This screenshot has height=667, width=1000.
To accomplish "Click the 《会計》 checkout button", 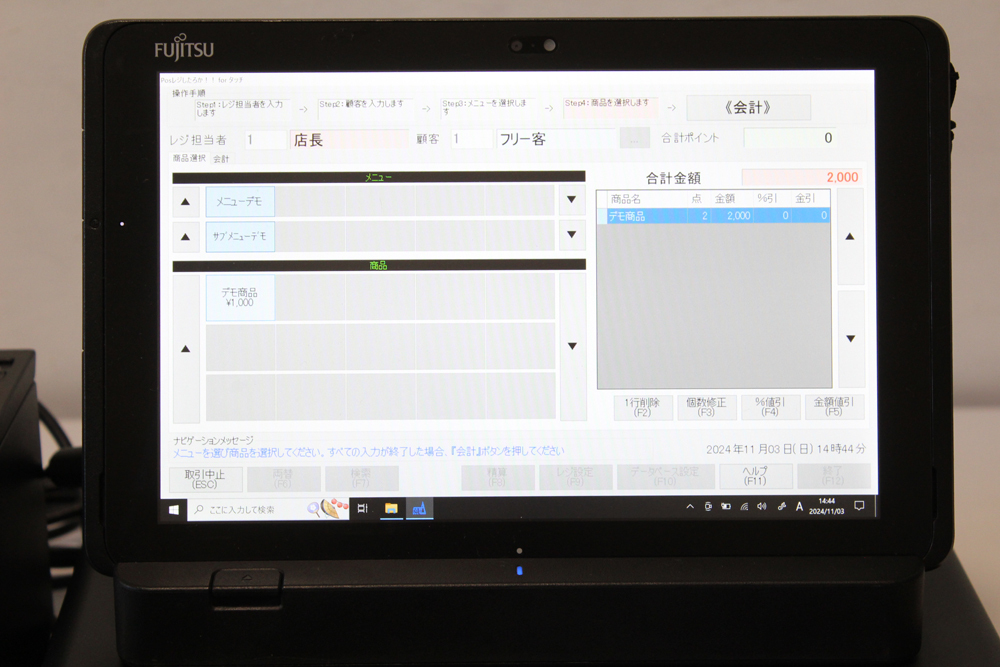I will 748,107.
